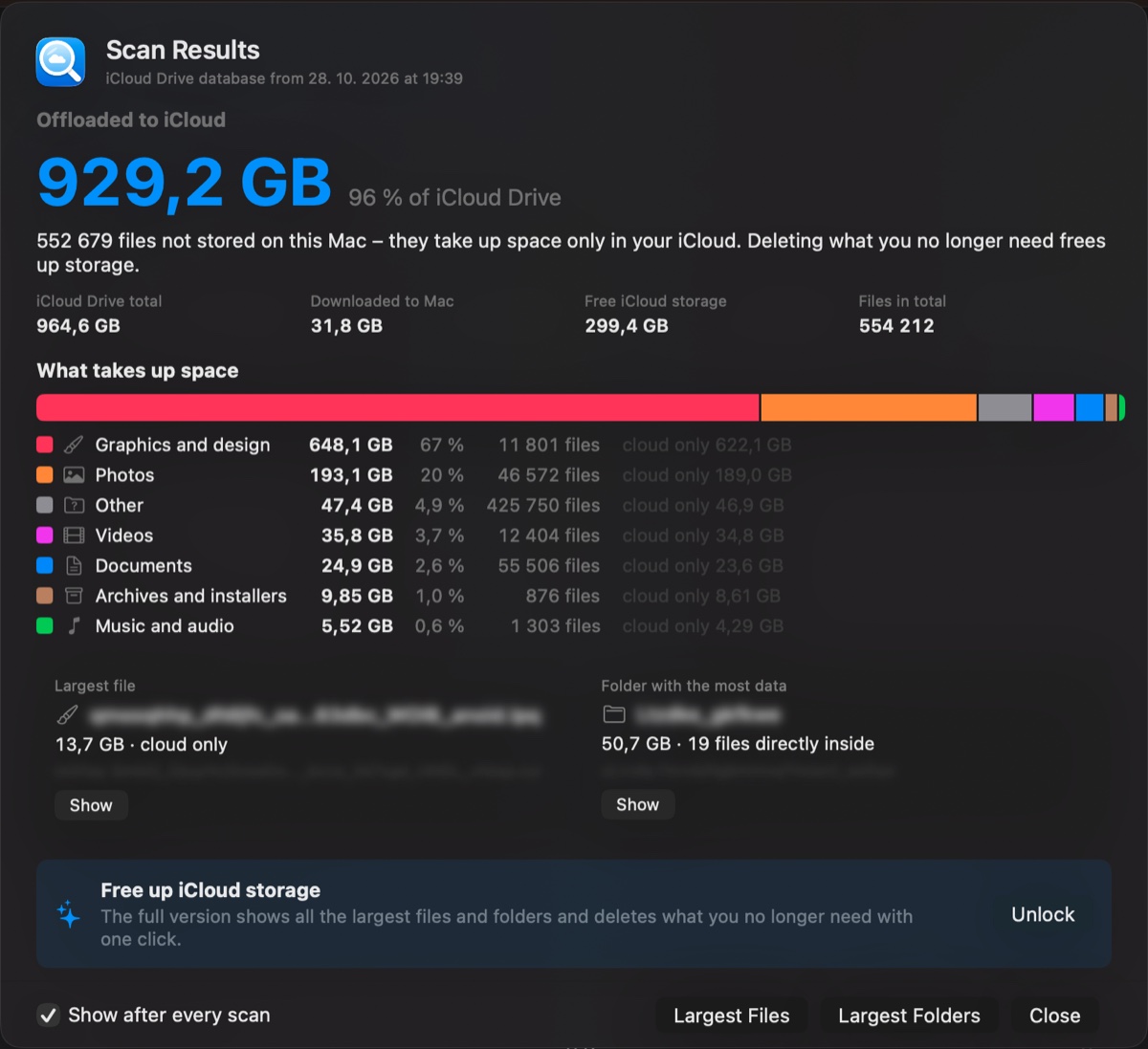Select the 929,2 GB offloaded total
The width and height of the screenshot is (1148, 1049).
click(x=185, y=182)
